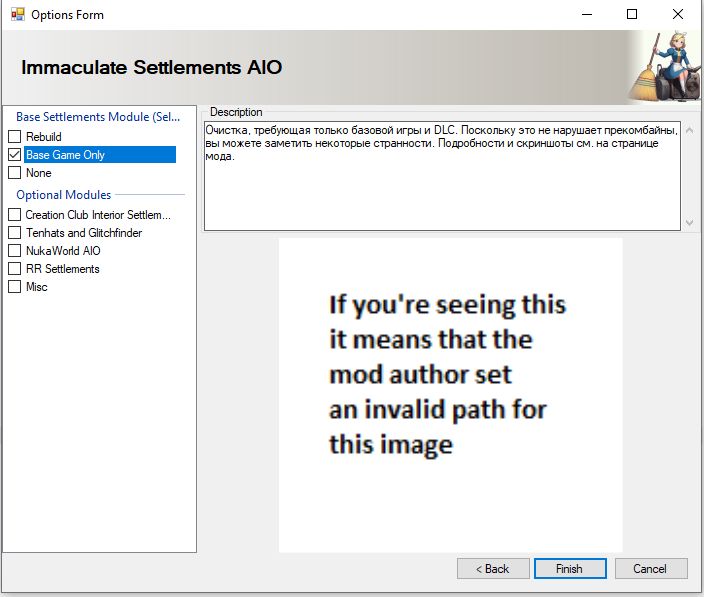
Task: Minimize the Options Form window
Action: coord(587,14)
